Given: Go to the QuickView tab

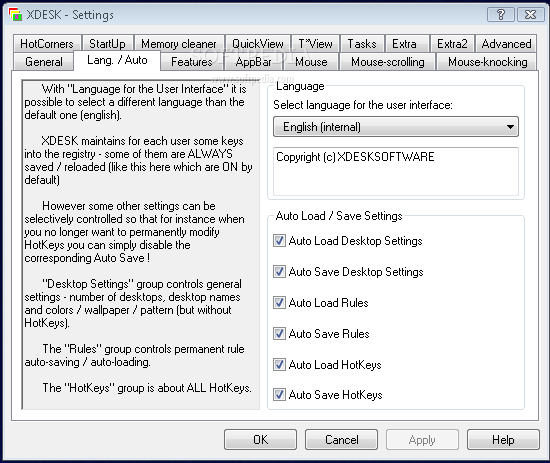Looking at the screenshot, I should [258, 44].
